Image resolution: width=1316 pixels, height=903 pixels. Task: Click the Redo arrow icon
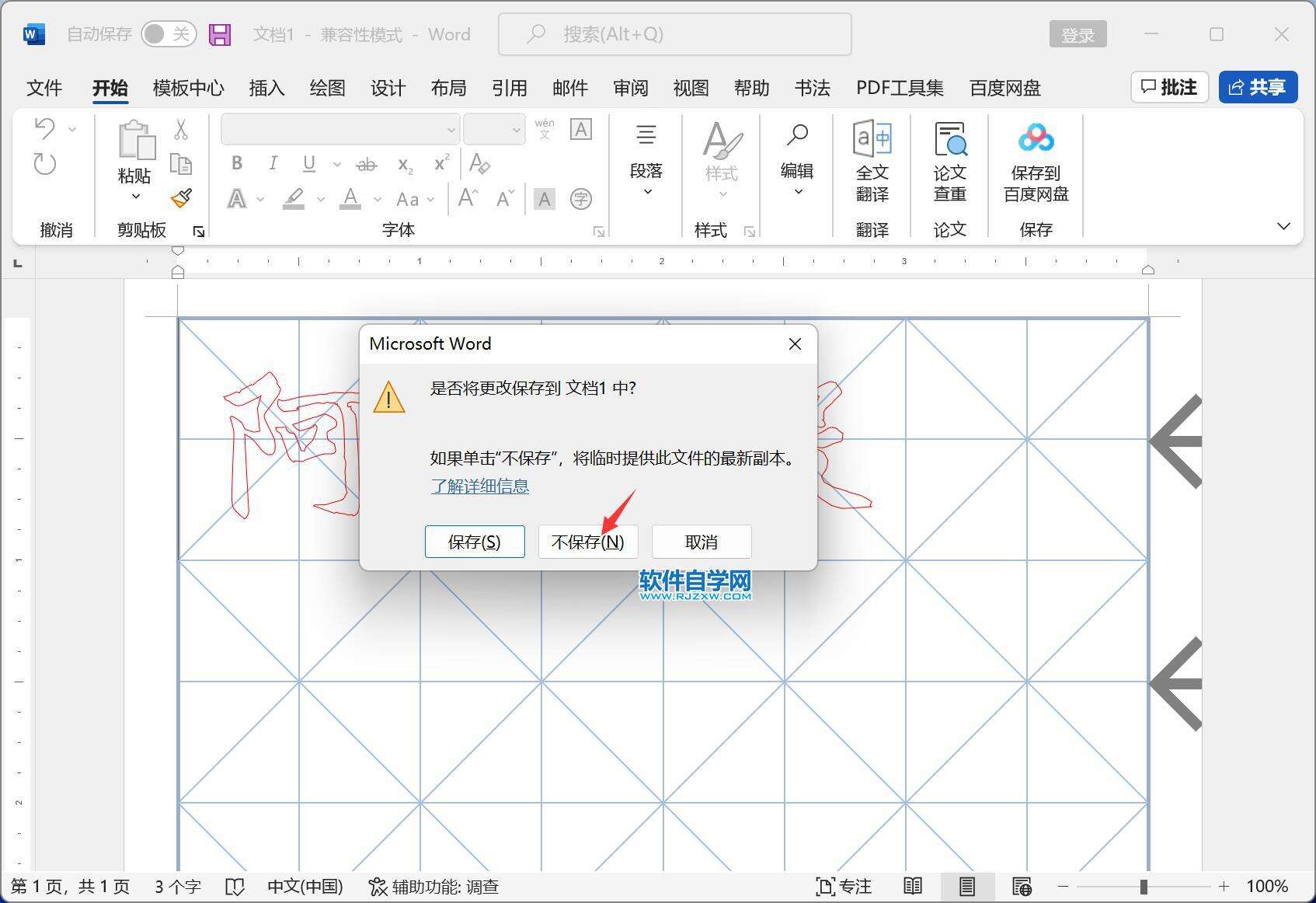(45, 163)
